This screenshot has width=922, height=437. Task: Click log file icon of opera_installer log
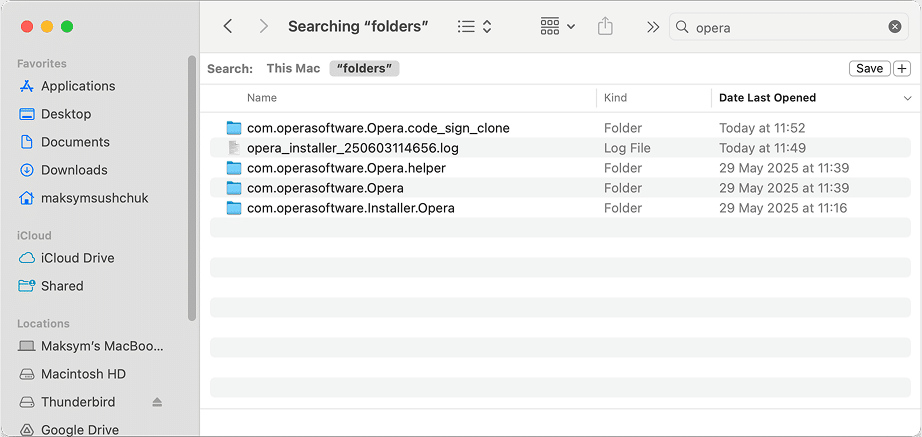coord(234,148)
